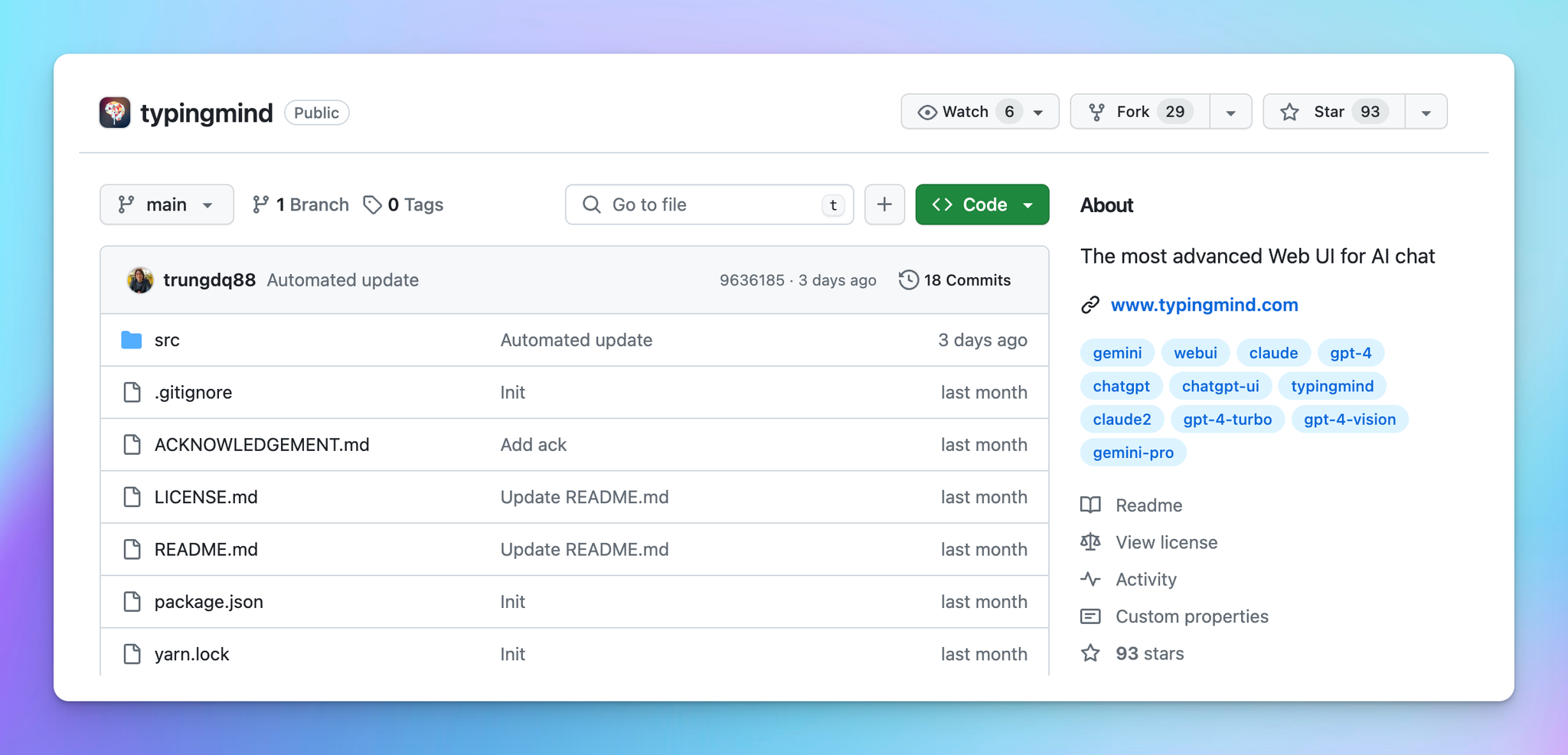Screen dimensions: 1568x755
Task: Click the chatgpt topic tag
Action: 1121,386
